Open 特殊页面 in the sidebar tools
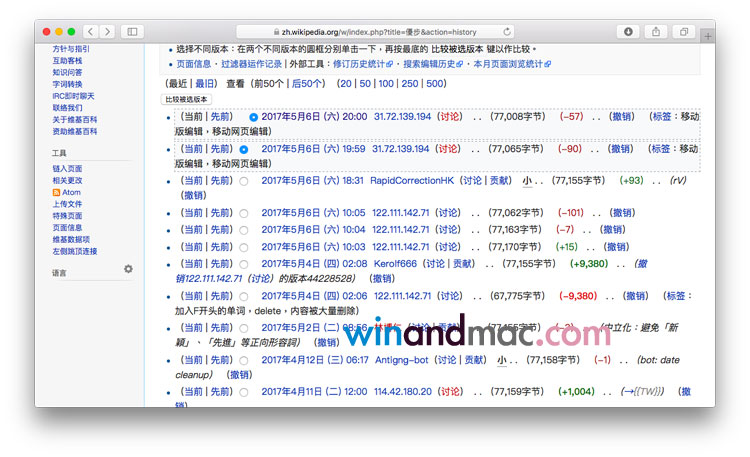The width and height of the screenshot is (750, 457). 68,215
